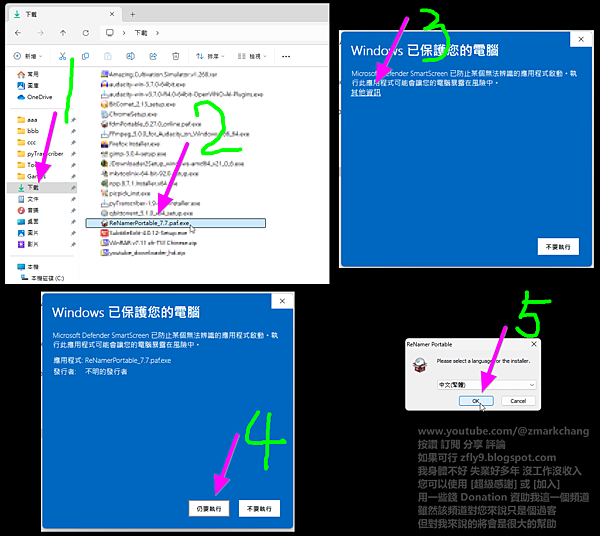Open the 排序 (Sort) dropdown

(x=210, y=56)
